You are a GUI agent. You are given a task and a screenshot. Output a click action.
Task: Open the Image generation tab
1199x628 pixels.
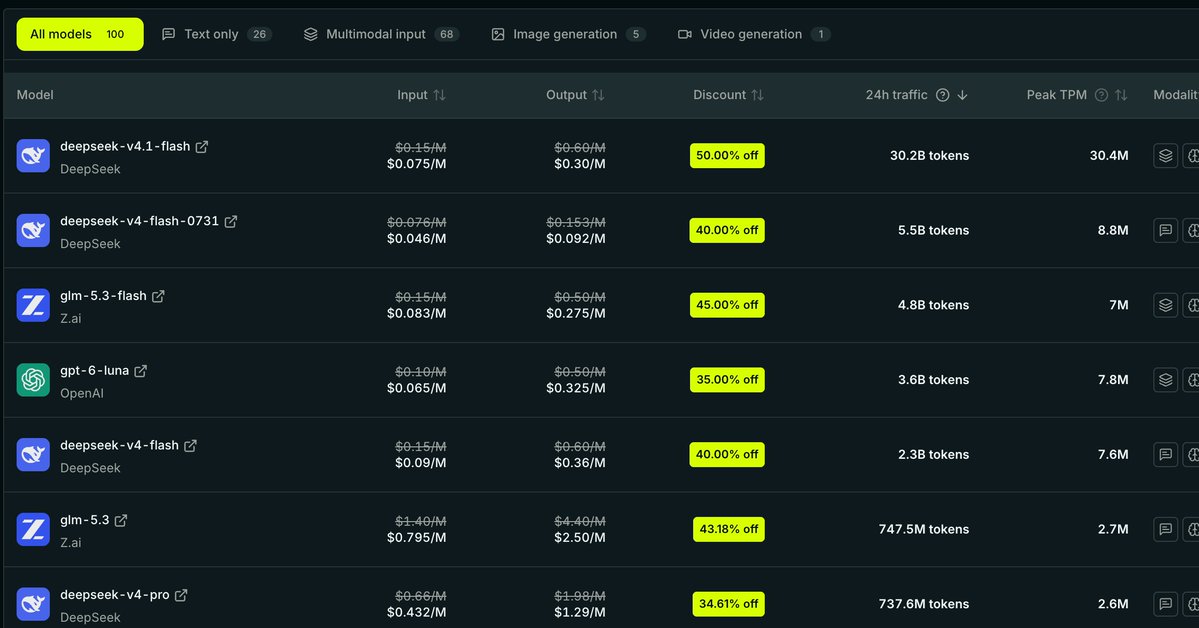point(568,34)
